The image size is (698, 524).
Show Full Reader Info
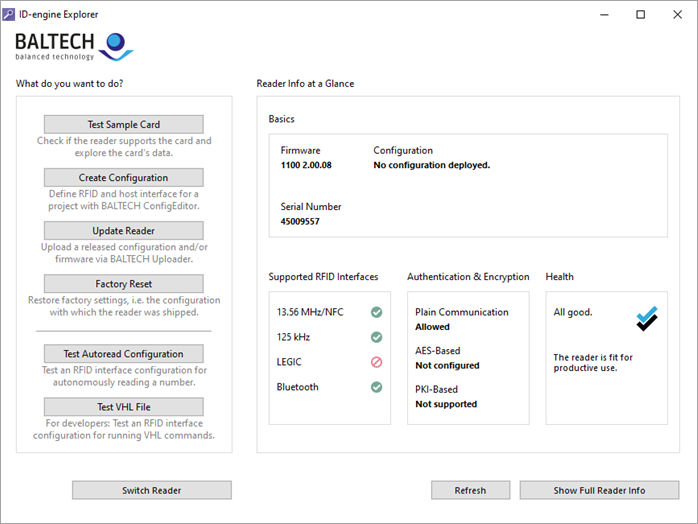[599, 490]
